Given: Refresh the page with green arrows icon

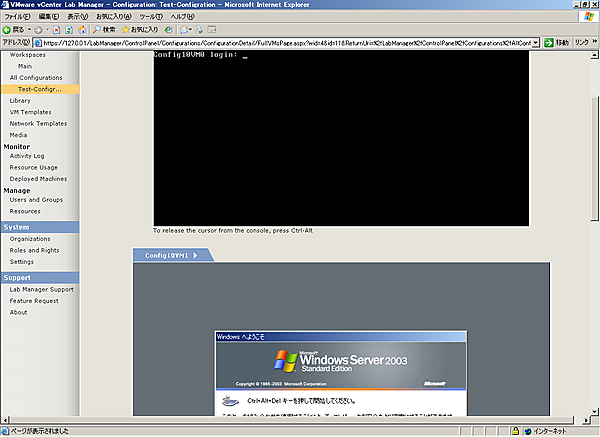Looking at the screenshot, I should [69, 29].
